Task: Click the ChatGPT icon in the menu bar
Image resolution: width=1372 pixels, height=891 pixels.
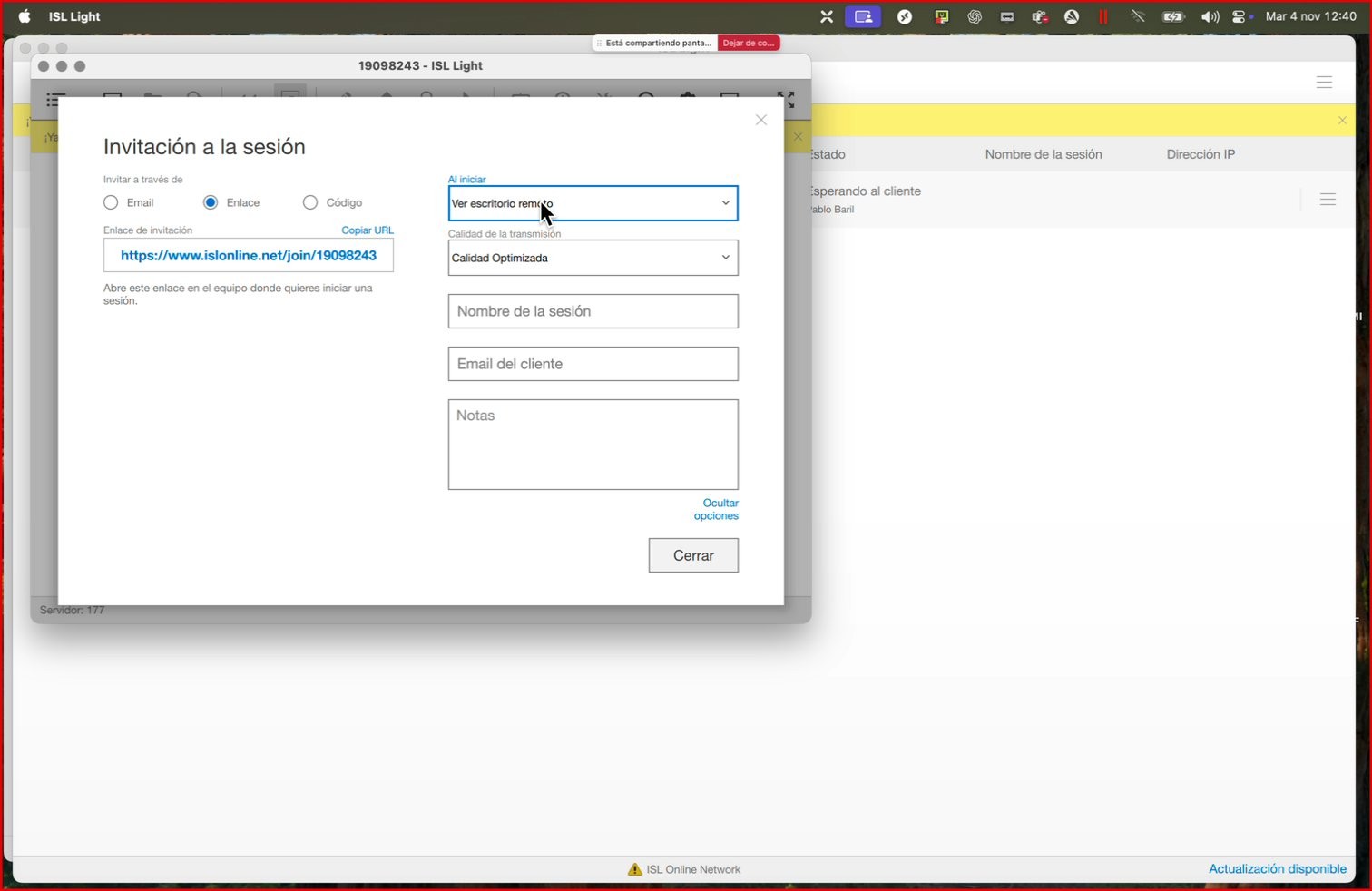Action: 975,16
